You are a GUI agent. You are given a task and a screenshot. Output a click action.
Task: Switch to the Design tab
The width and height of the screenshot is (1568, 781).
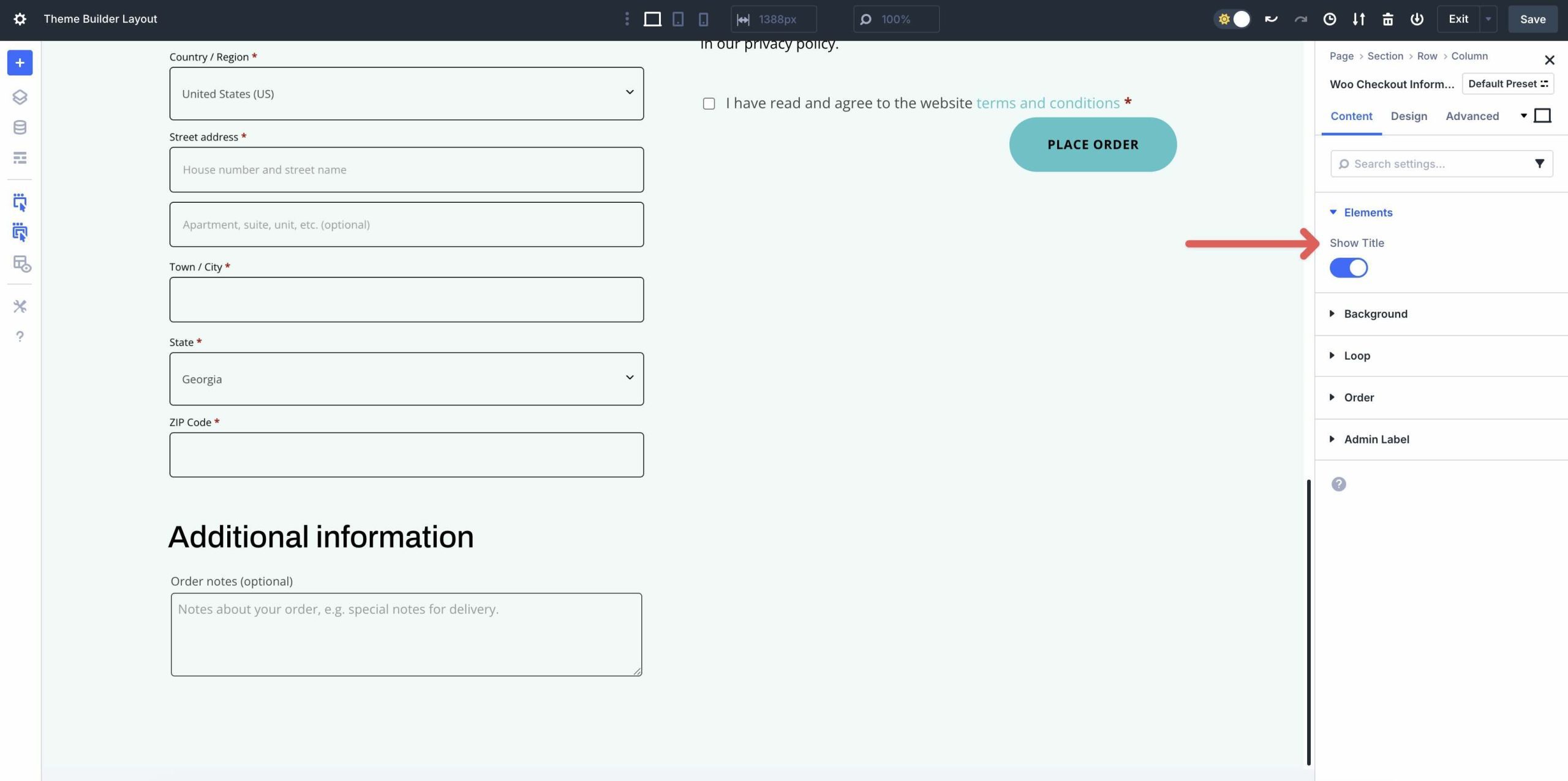1408,116
